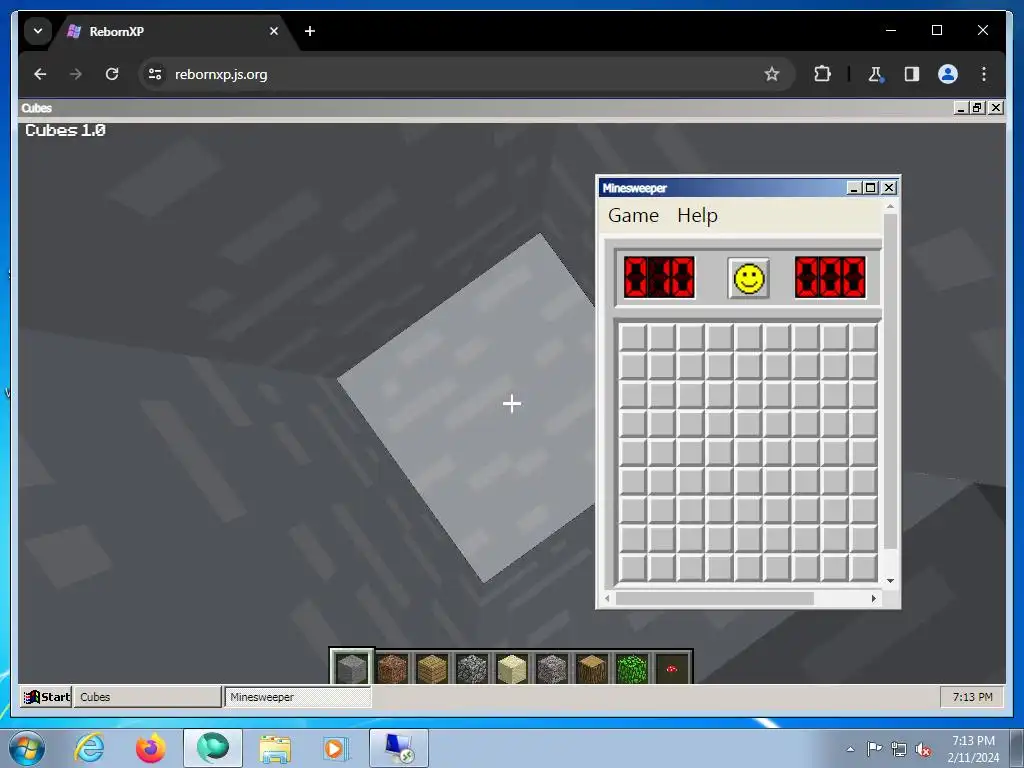
Task: Select the wooden planks block in the hotbar
Action: click(x=432, y=668)
